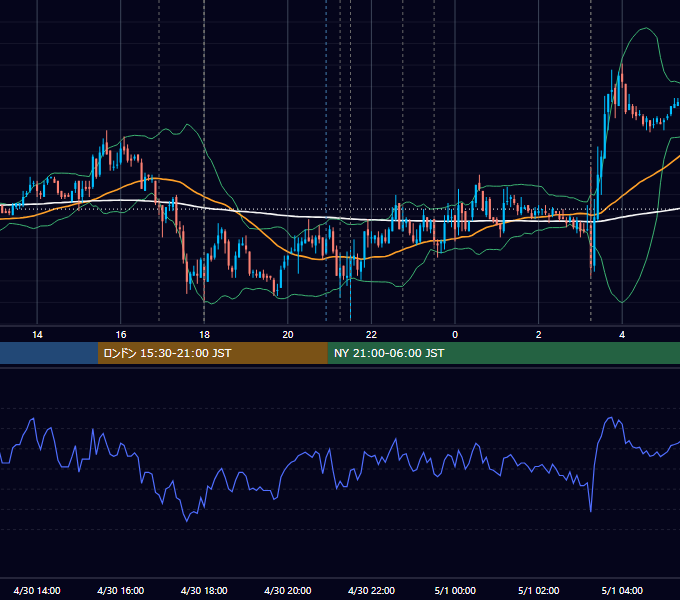Click hour label 2 on the price chart axis
Image resolution: width=680 pixels, height=600 pixels.
tap(539, 335)
